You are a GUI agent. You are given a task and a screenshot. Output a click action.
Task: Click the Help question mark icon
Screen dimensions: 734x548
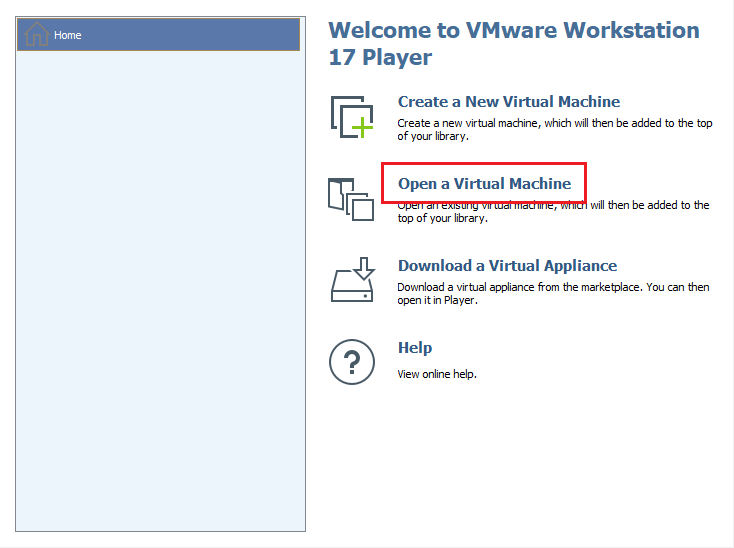coord(352,362)
